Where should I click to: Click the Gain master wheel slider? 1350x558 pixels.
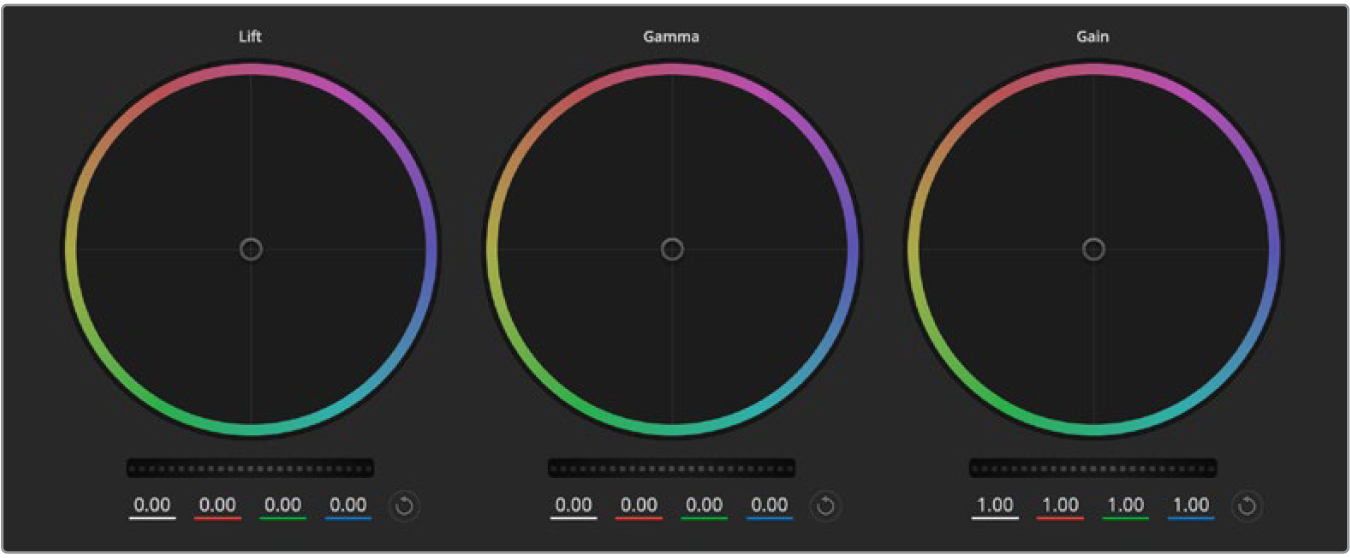tap(1092, 468)
